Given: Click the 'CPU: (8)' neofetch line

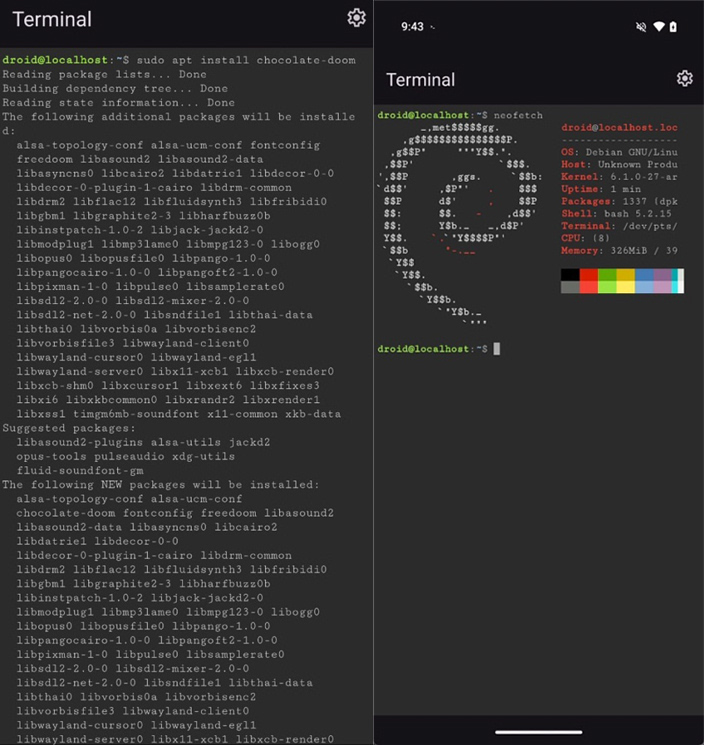Looking at the screenshot, I should (585, 238).
